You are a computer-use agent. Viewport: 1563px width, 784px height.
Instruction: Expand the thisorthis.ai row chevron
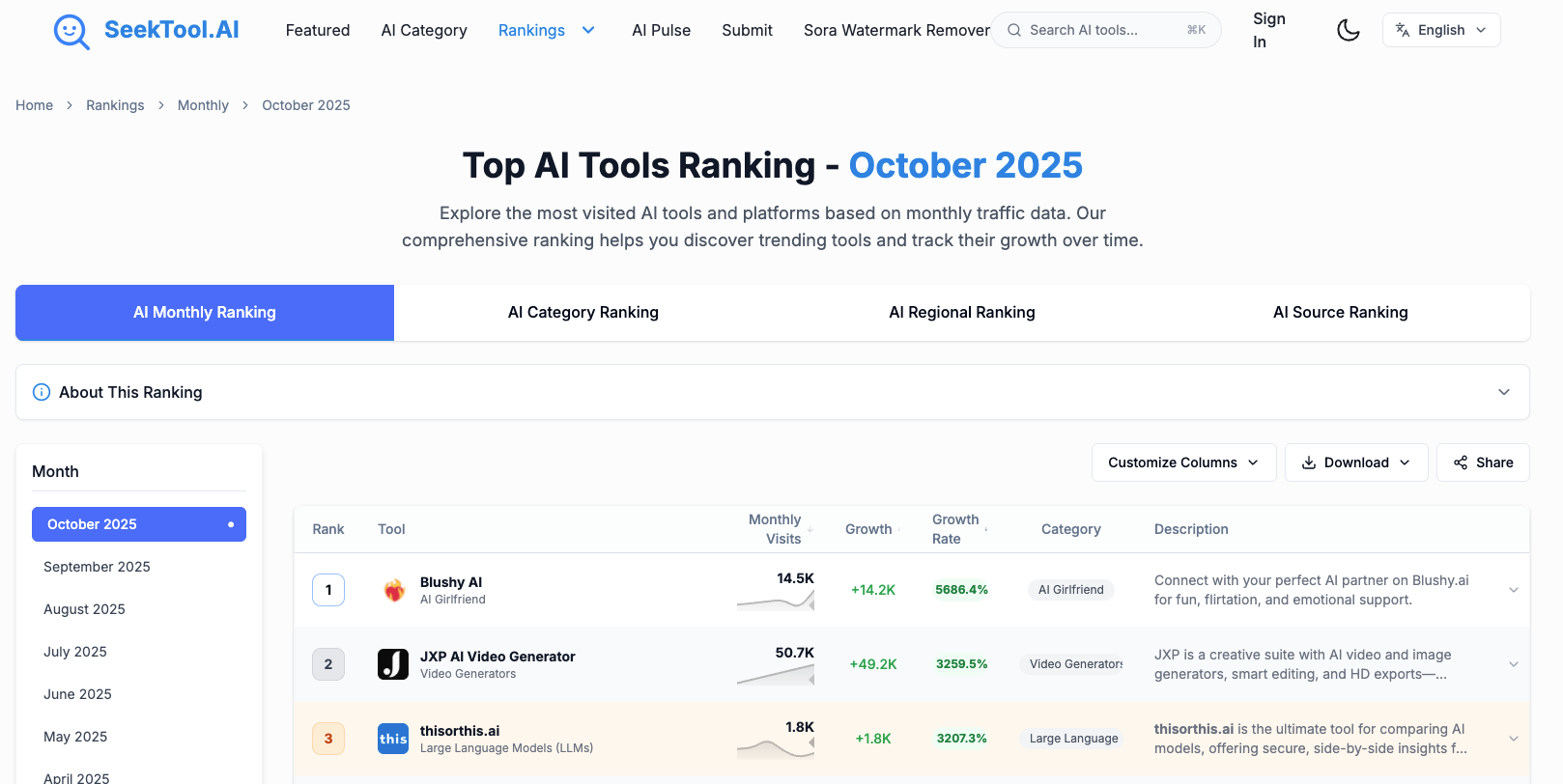(x=1514, y=739)
